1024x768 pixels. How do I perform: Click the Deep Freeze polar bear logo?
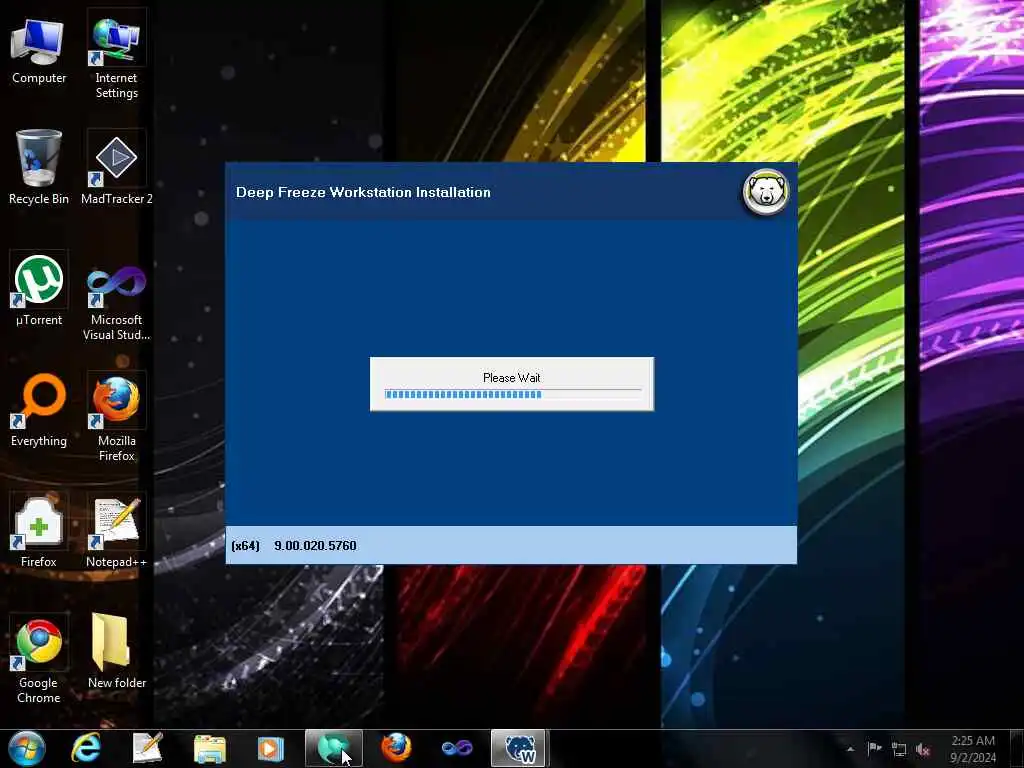pyautogui.click(x=766, y=192)
